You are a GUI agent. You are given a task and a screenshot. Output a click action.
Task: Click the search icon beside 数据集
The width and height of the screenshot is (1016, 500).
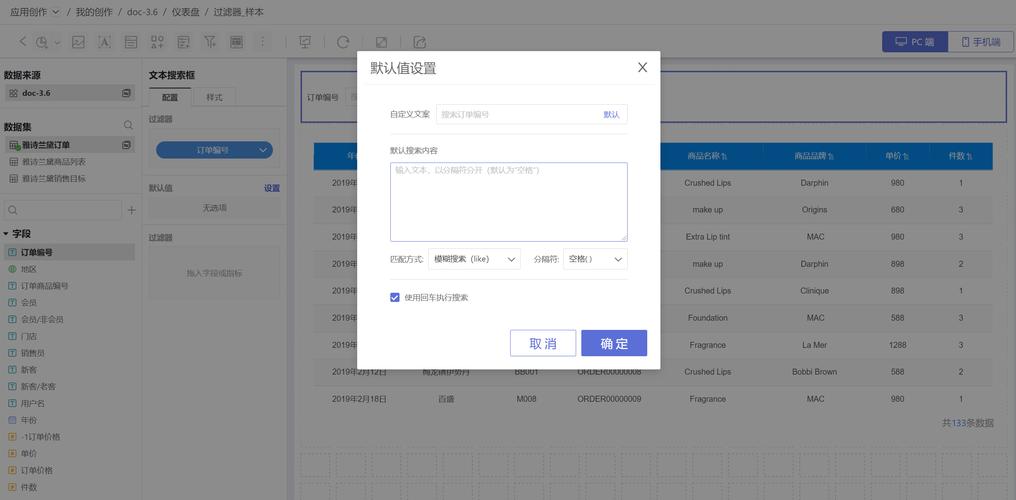point(128,126)
